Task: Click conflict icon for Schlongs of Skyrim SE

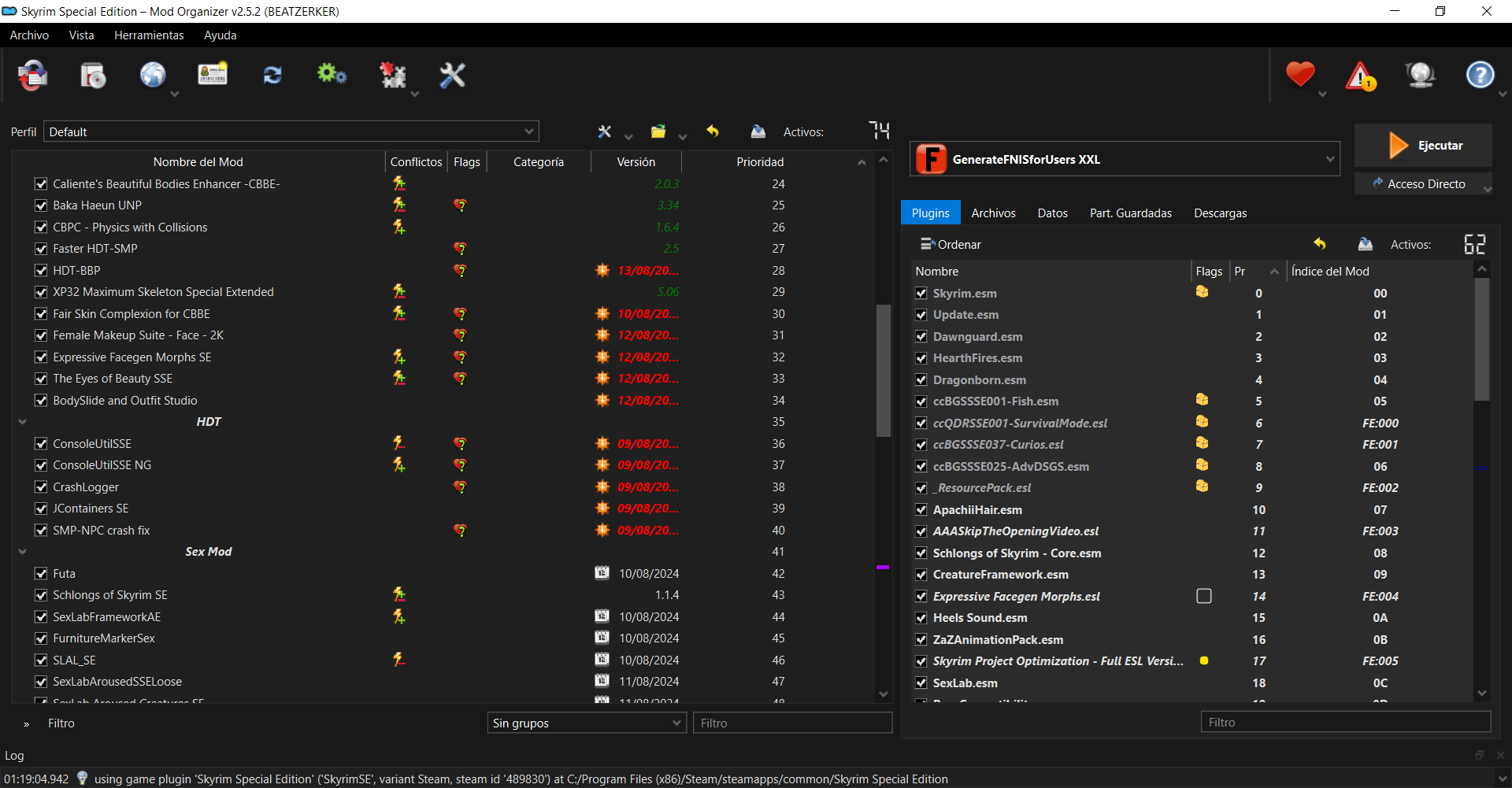Action: pyautogui.click(x=400, y=594)
